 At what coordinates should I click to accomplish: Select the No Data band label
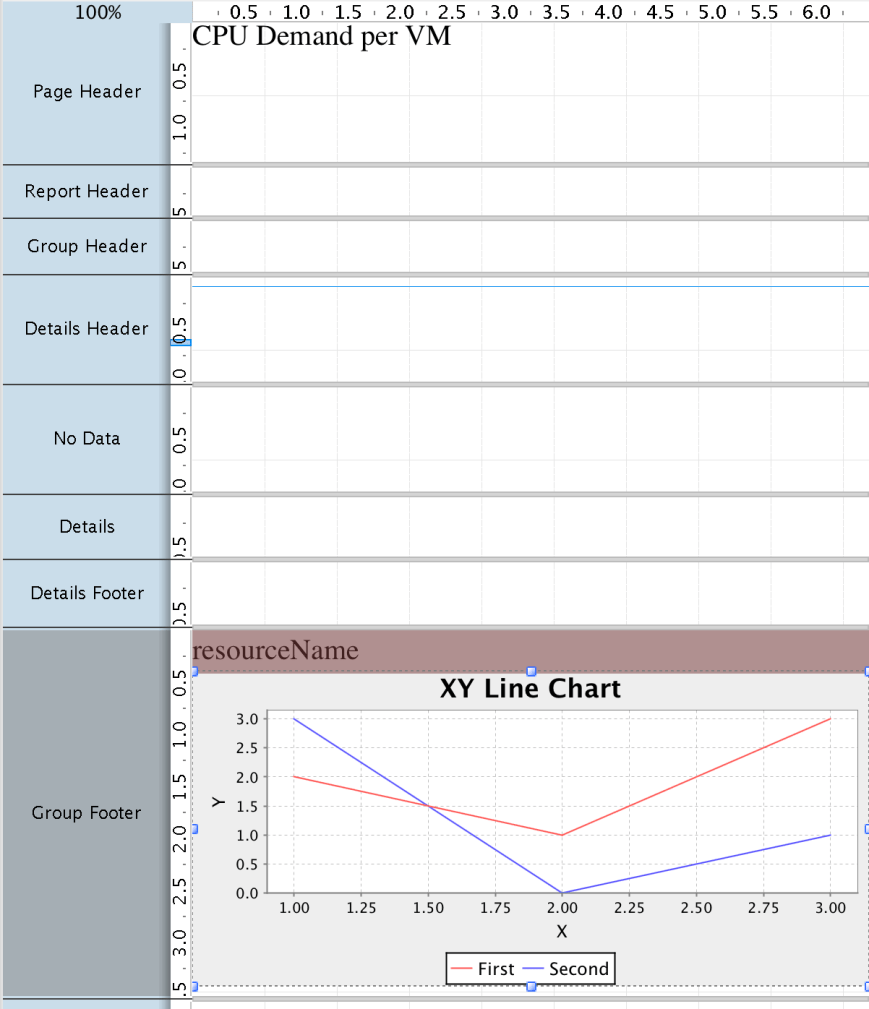(x=87, y=438)
